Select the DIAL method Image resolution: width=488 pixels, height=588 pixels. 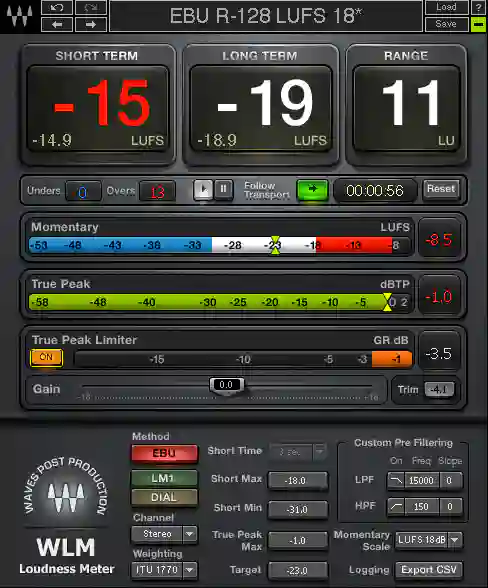[x=164, y=497]
